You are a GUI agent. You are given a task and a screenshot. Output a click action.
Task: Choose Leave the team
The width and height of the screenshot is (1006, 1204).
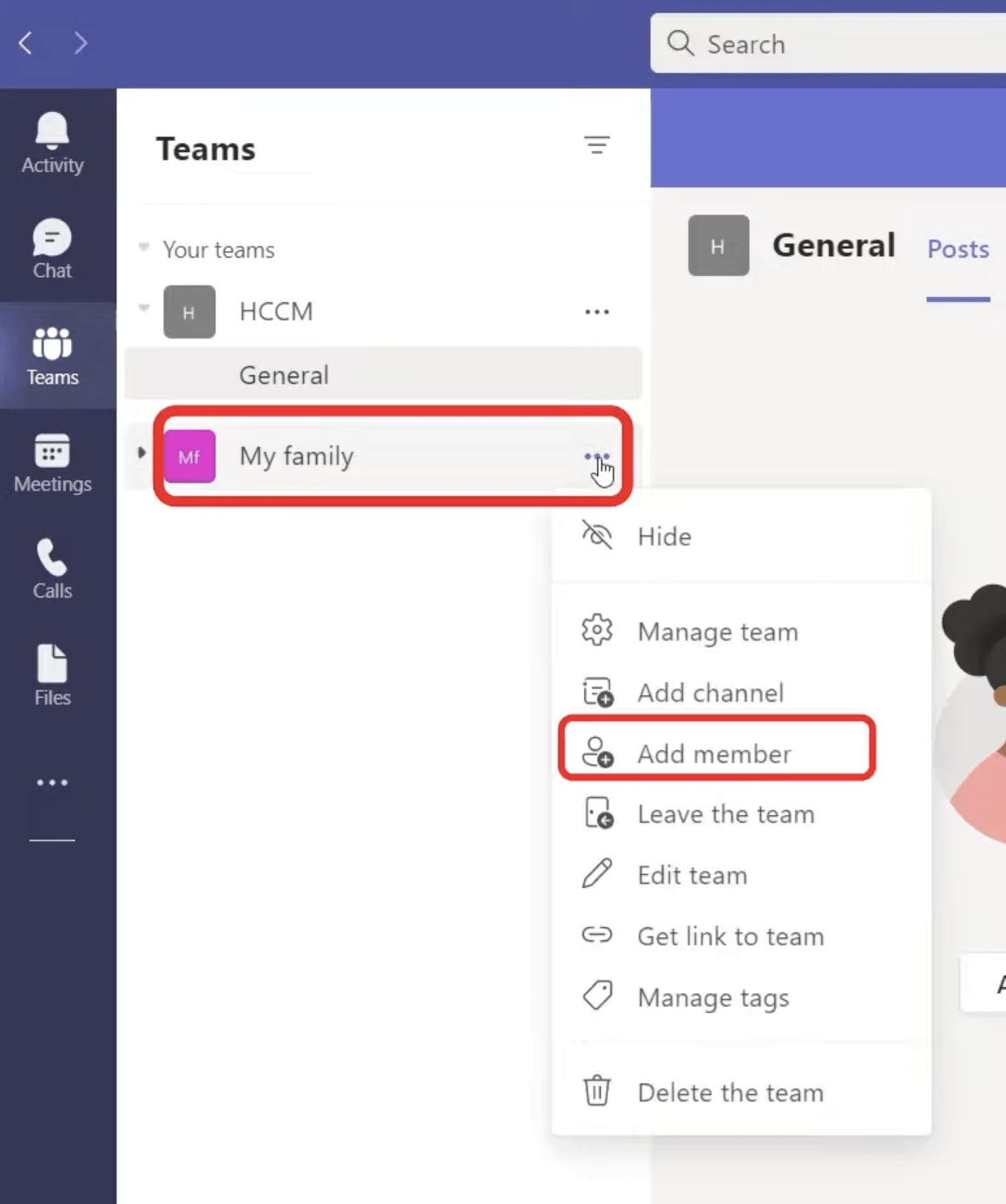742,813
